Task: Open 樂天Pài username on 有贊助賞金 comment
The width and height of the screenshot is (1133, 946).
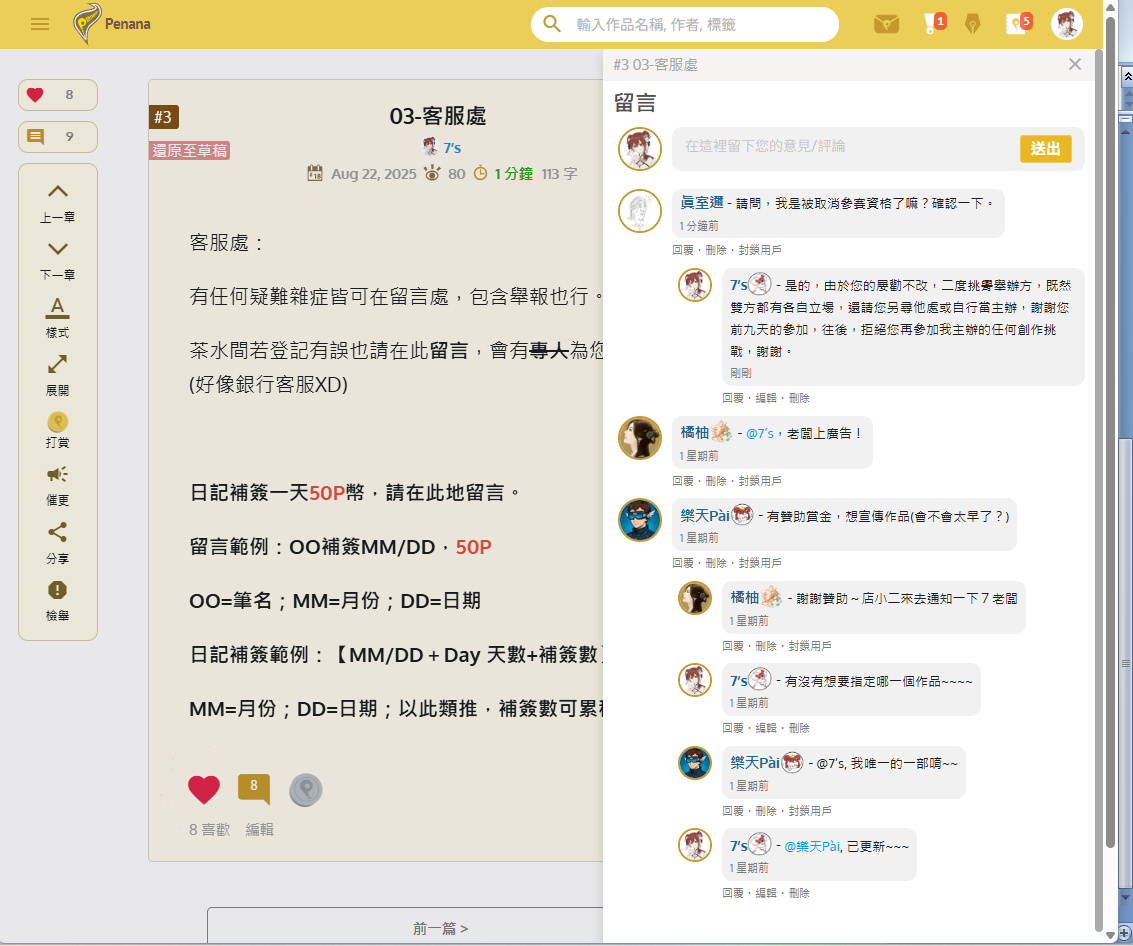Action: [705, 515]
